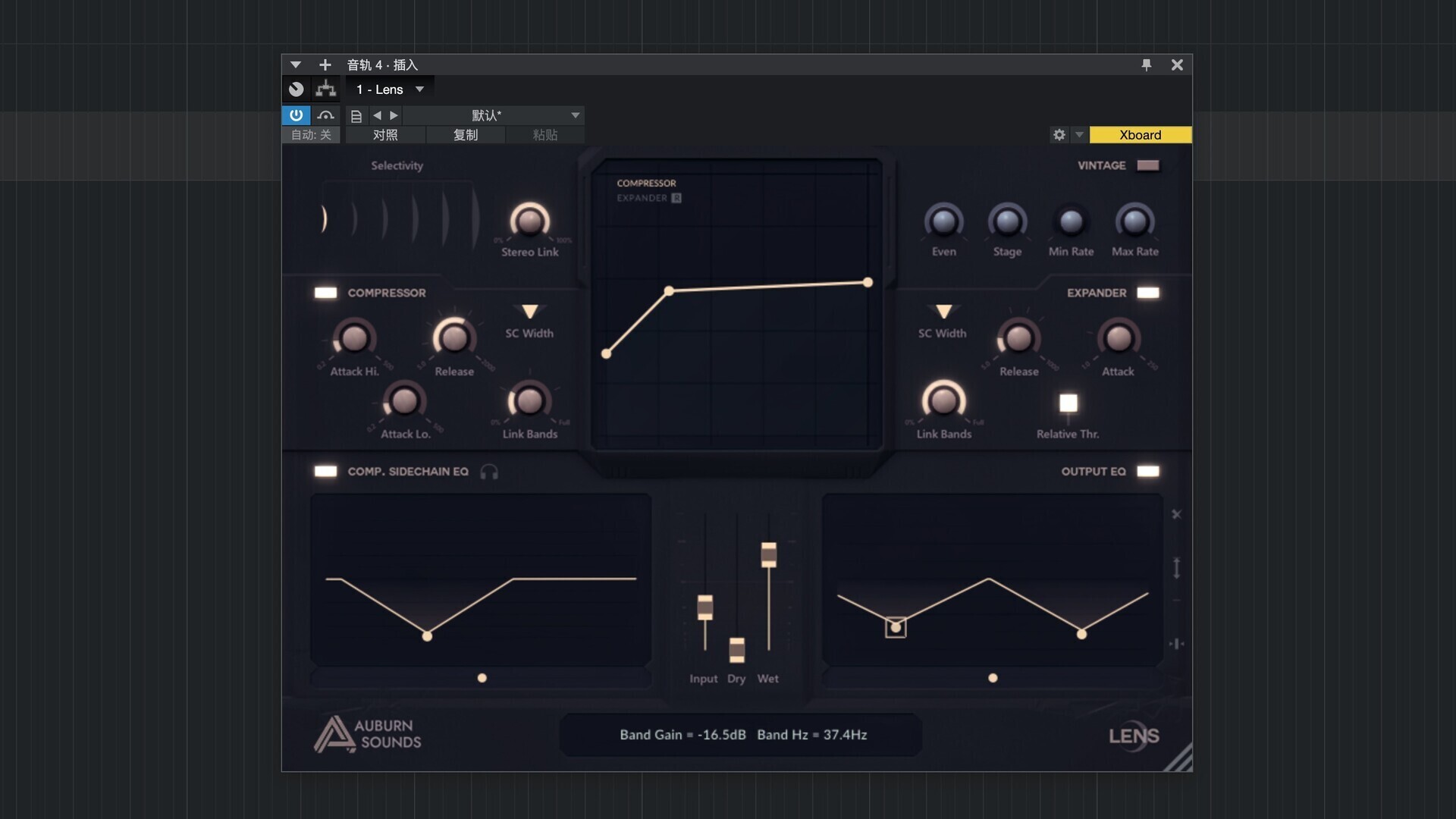Open the plugin window menu triangle

point(296,65)
